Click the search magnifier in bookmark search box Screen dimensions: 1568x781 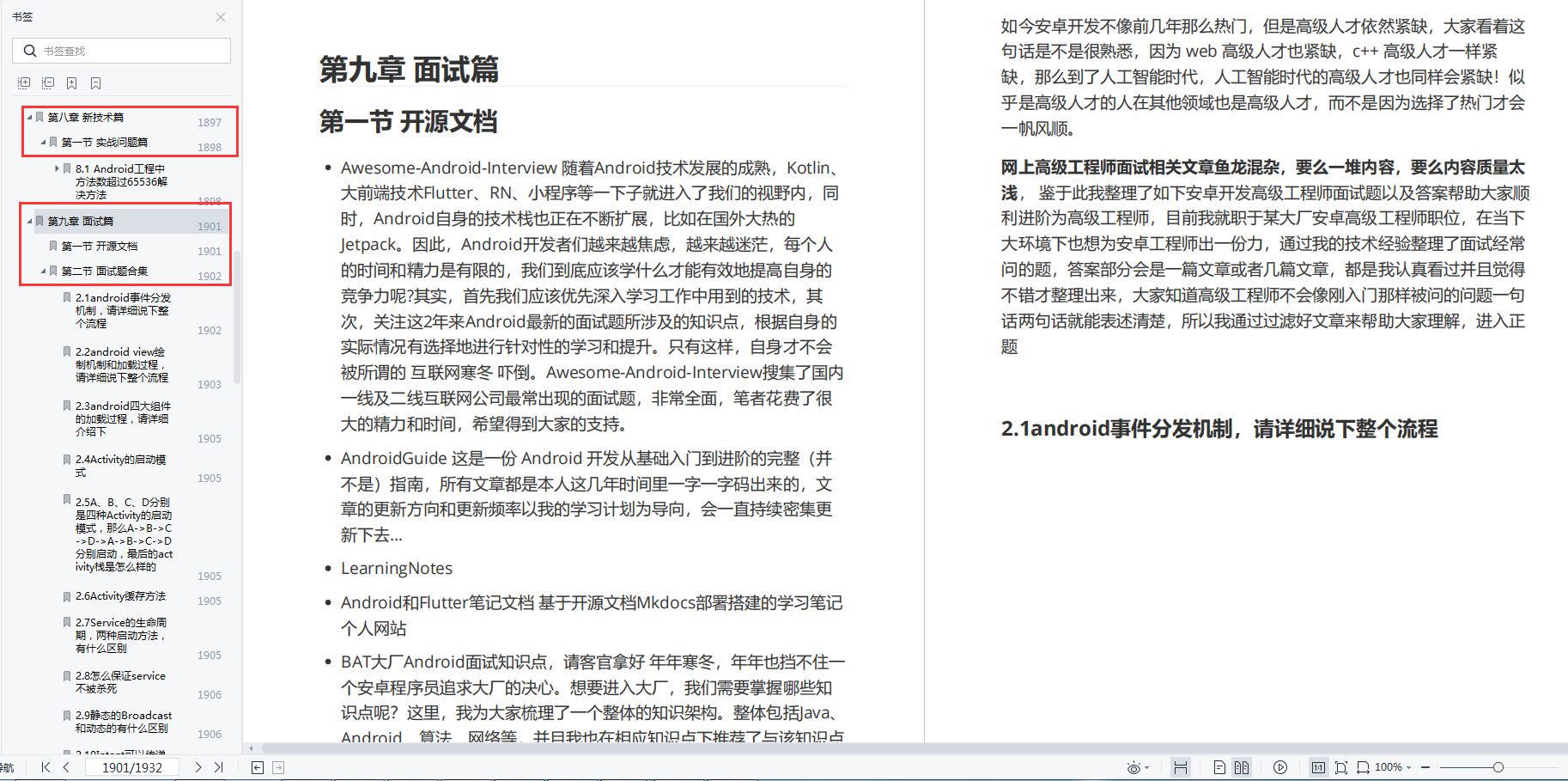[30, 51]
